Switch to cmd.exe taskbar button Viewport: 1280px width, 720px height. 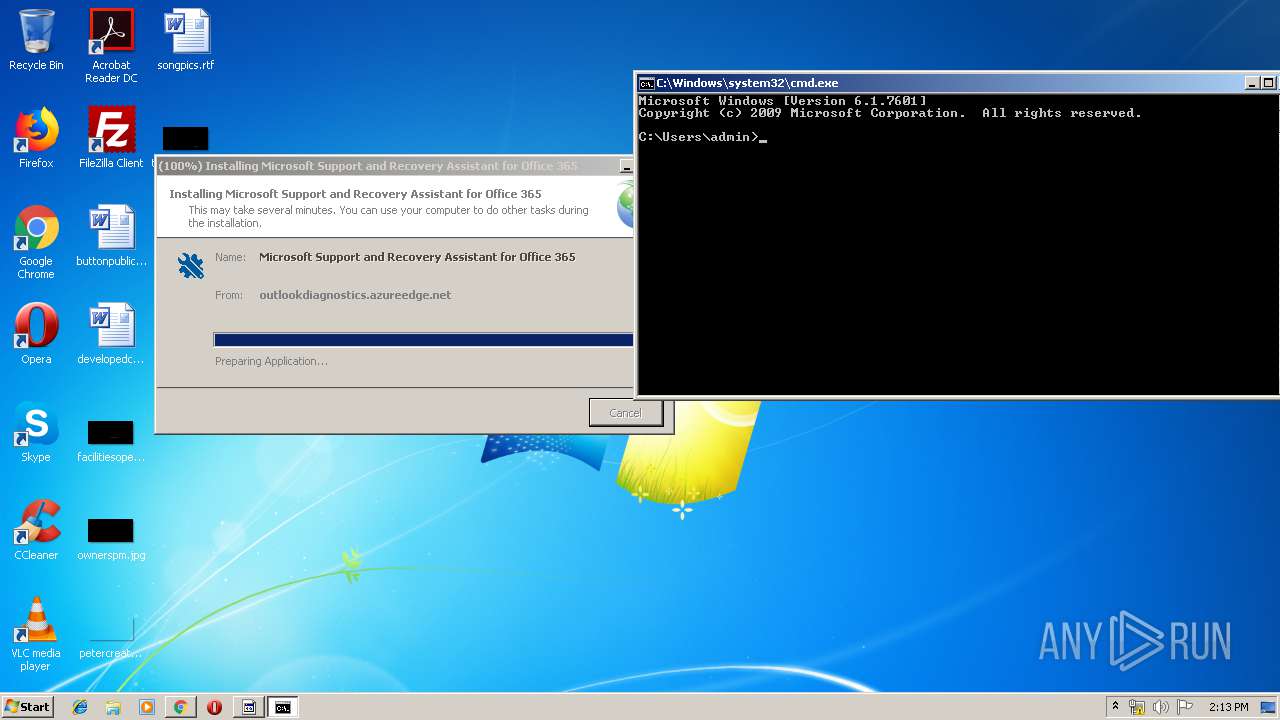(283, 707)
